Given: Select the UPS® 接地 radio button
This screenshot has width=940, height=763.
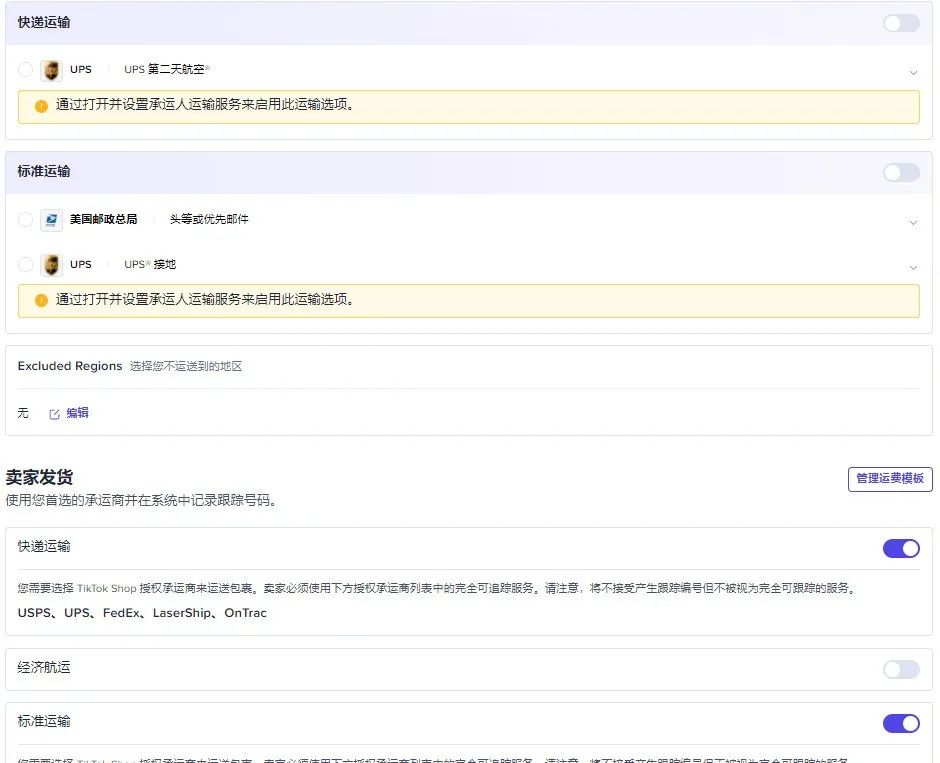Looking at the screenshot, I should [25, 265].
